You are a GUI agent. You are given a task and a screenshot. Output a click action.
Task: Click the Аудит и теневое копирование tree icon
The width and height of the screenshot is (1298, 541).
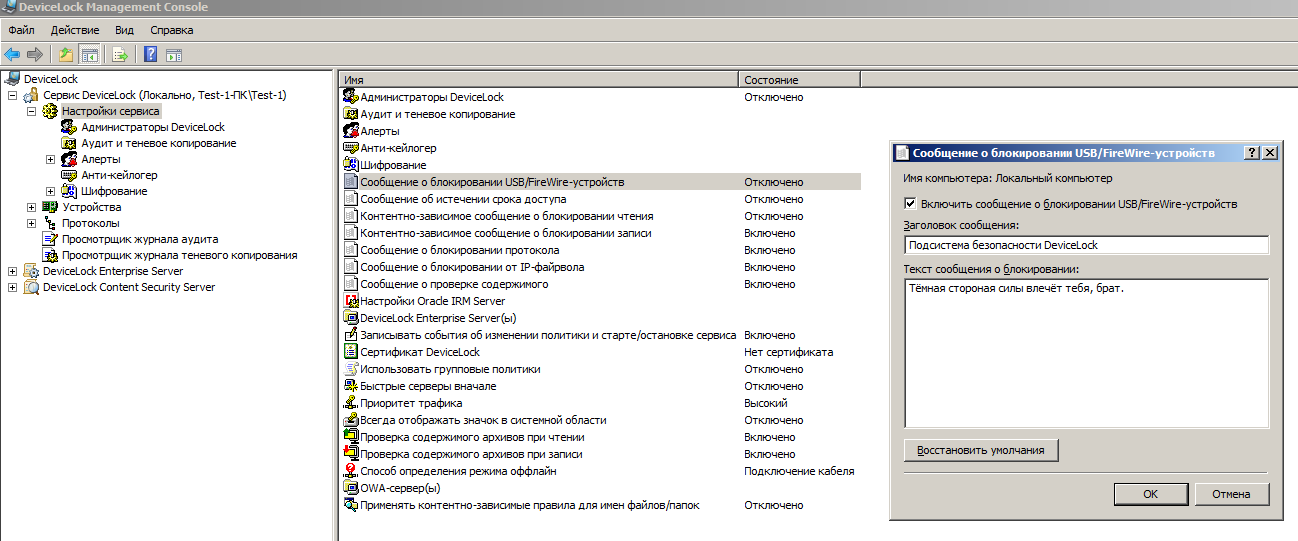(x=69, y=143)
